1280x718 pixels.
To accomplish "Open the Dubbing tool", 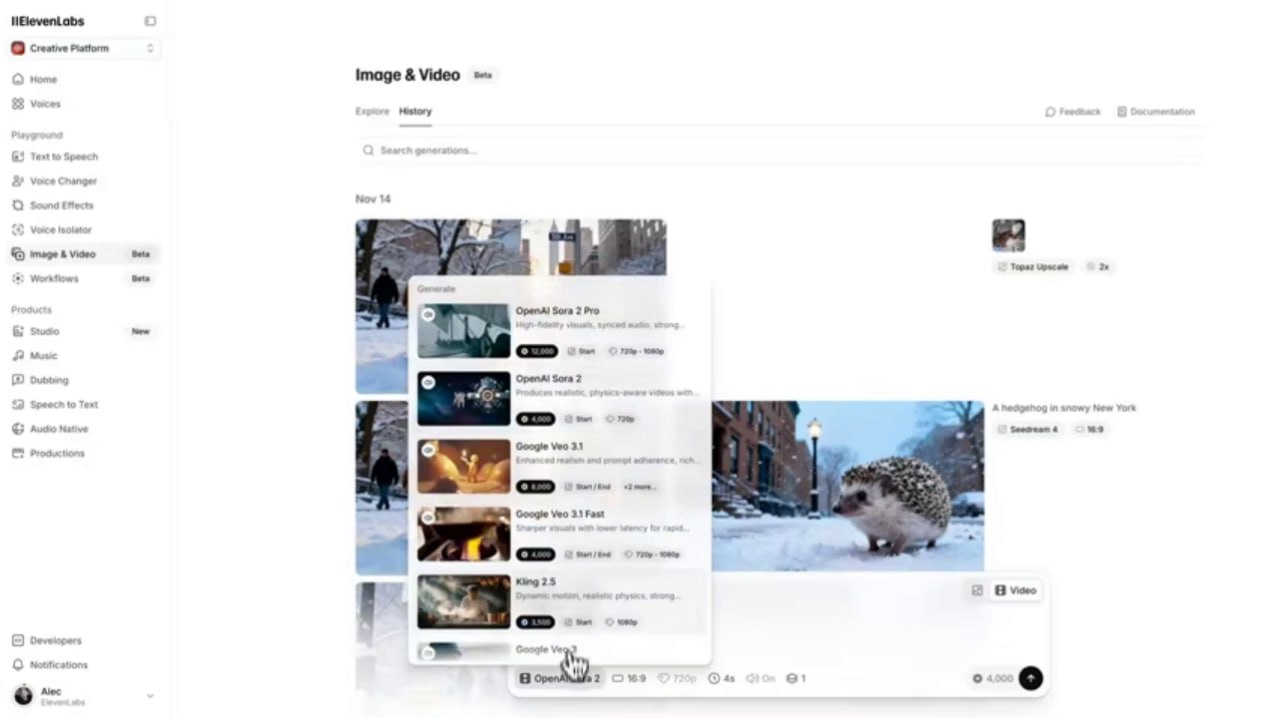I will click(49, 380).
